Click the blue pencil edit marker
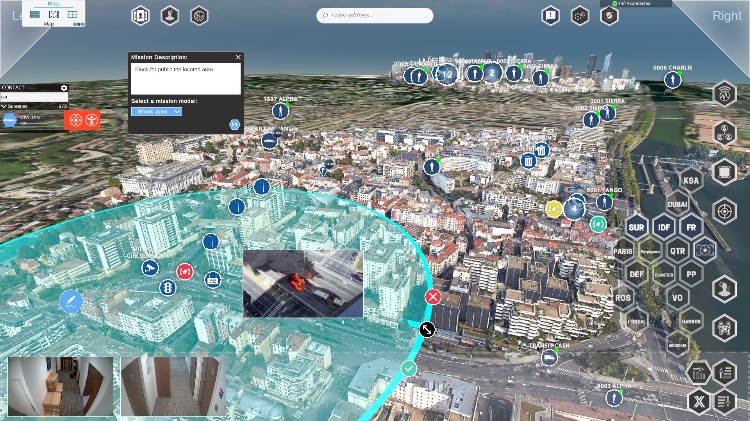 (x=71, y=301)
